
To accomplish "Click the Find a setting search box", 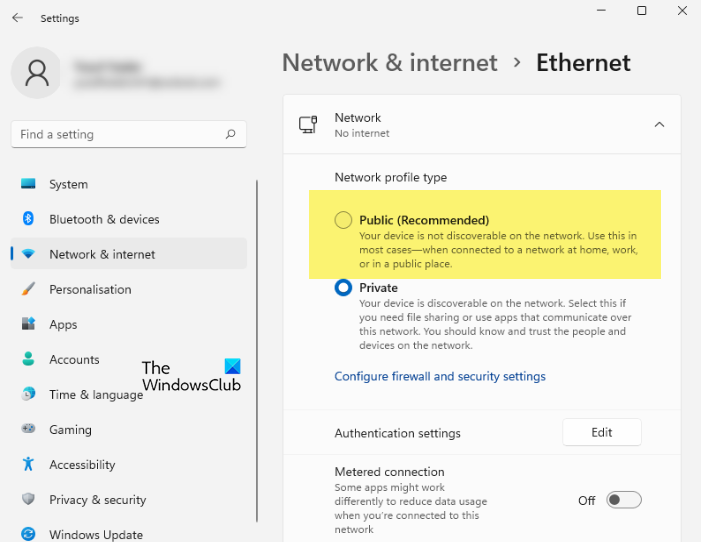I will [120, 134].
